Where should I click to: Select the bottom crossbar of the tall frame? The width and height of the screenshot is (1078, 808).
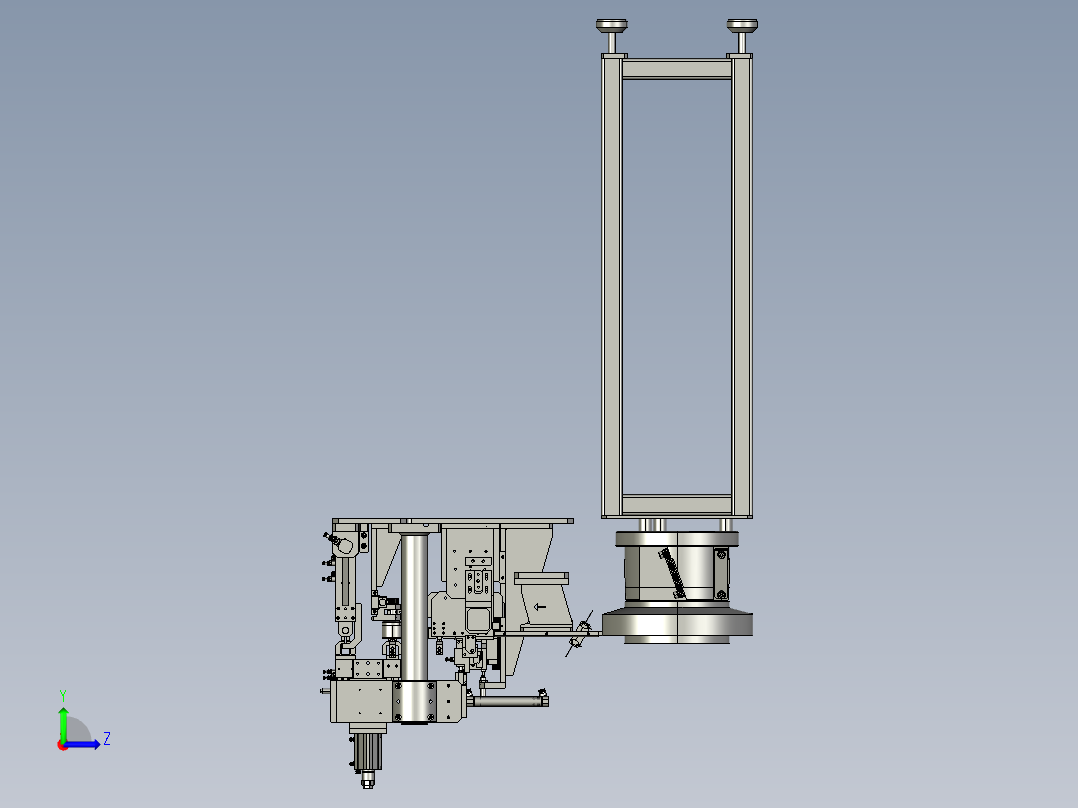pyautogui.click(x=676, y=504)
